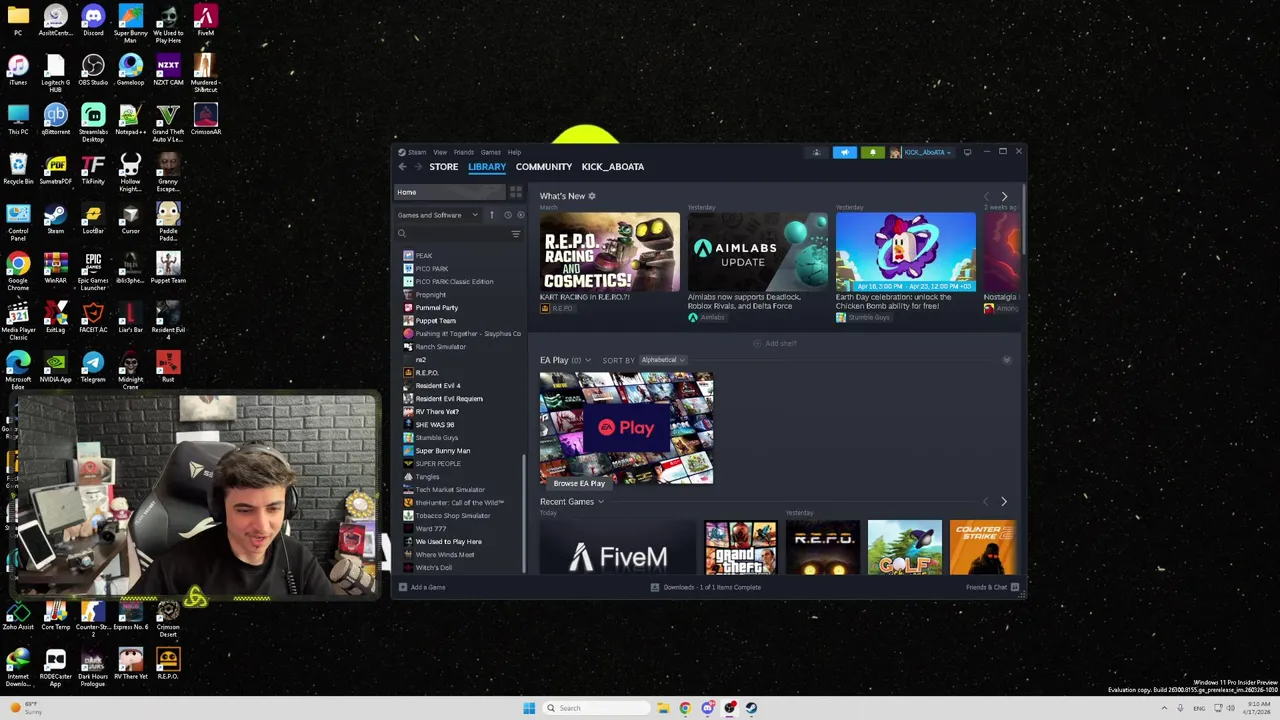Image resolution: width=1280 pixels, height=720 pixels.
Task: Open advanced library filter options icon
Action: point(516,234)
